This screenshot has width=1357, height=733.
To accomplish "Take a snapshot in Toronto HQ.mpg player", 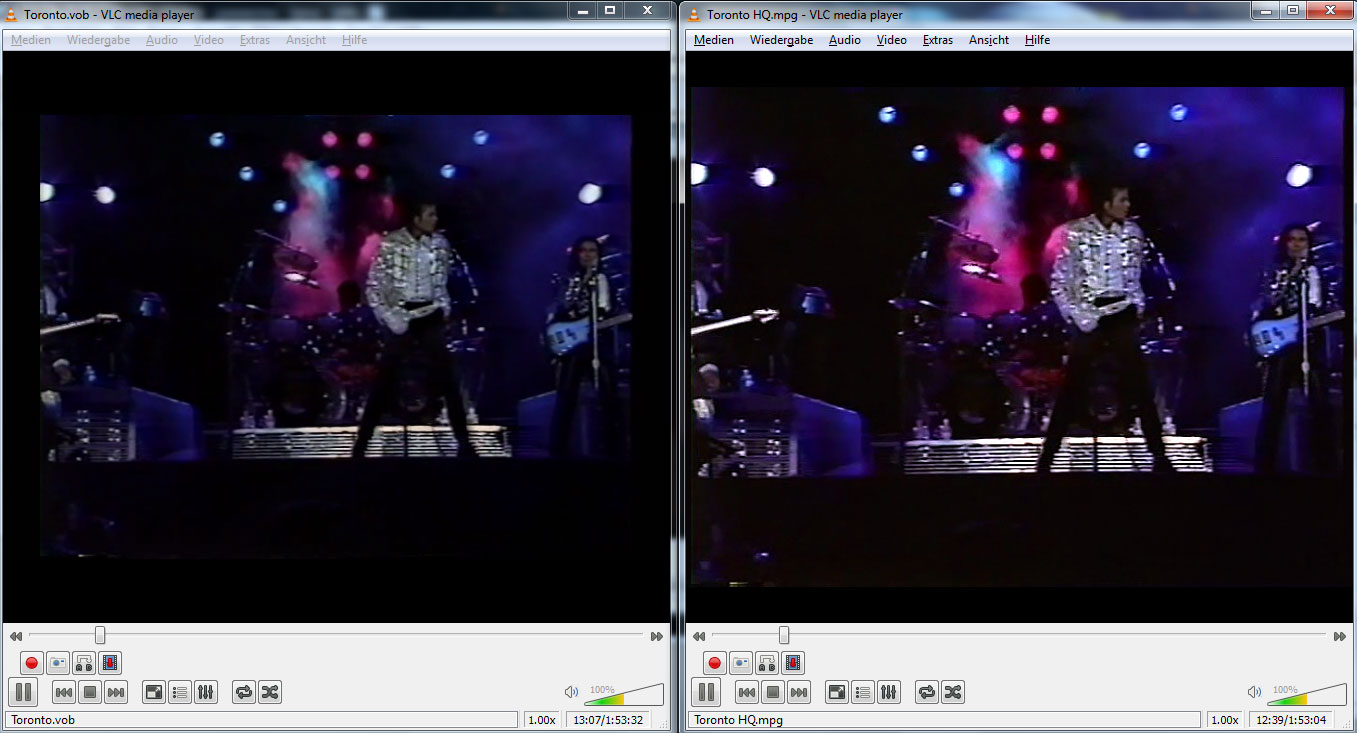I will pos(741,663).
